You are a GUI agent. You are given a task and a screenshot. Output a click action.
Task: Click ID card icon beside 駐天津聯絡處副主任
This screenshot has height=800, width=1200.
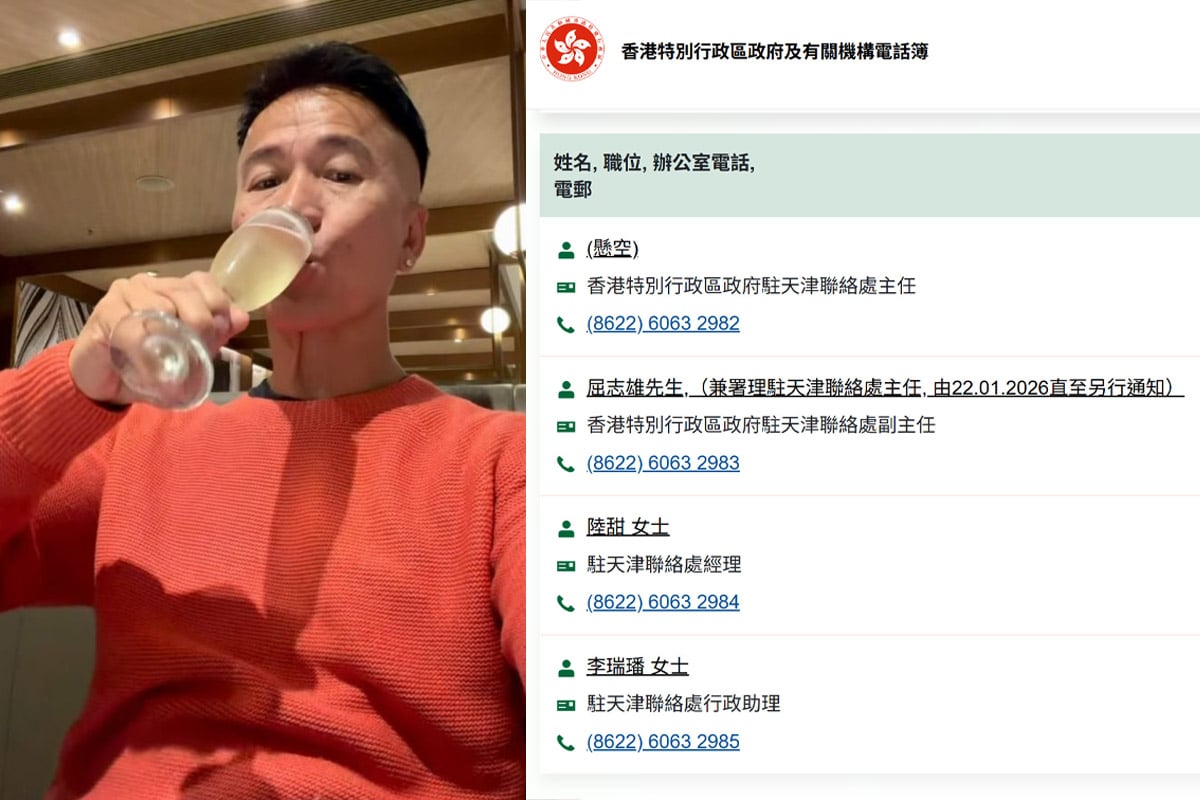pyautogui.click(x=566, y=425)
